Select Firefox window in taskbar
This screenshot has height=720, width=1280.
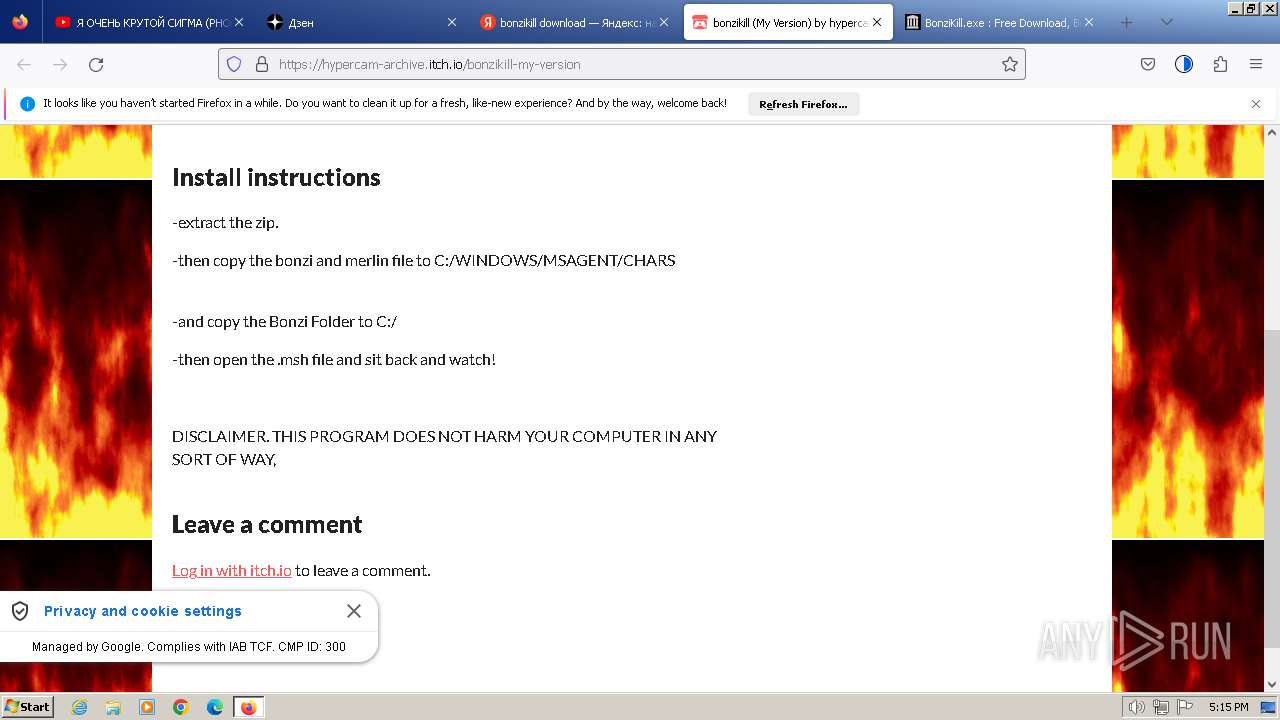(248, 707)
